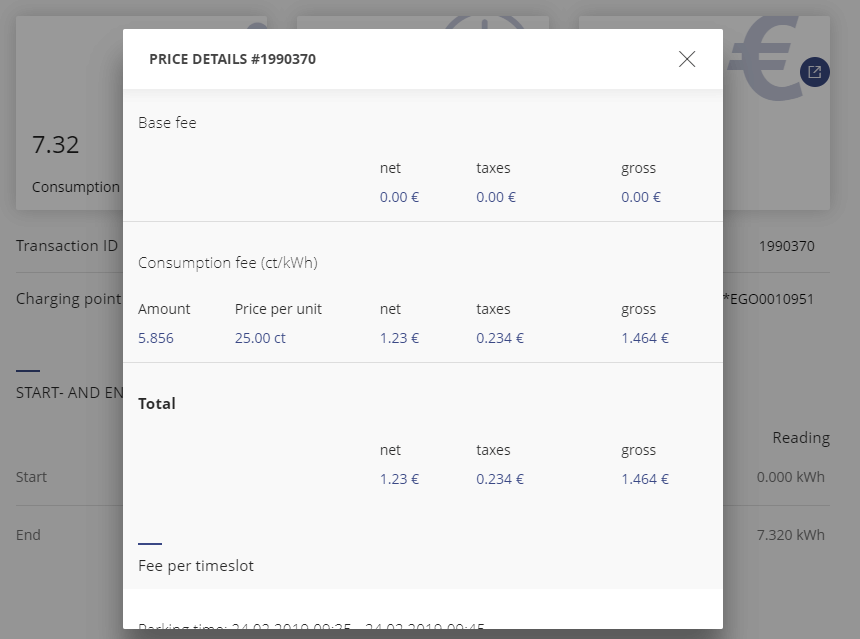Click the End reading 7.320 kWh
860x639 pixels.
pos(791,535)
